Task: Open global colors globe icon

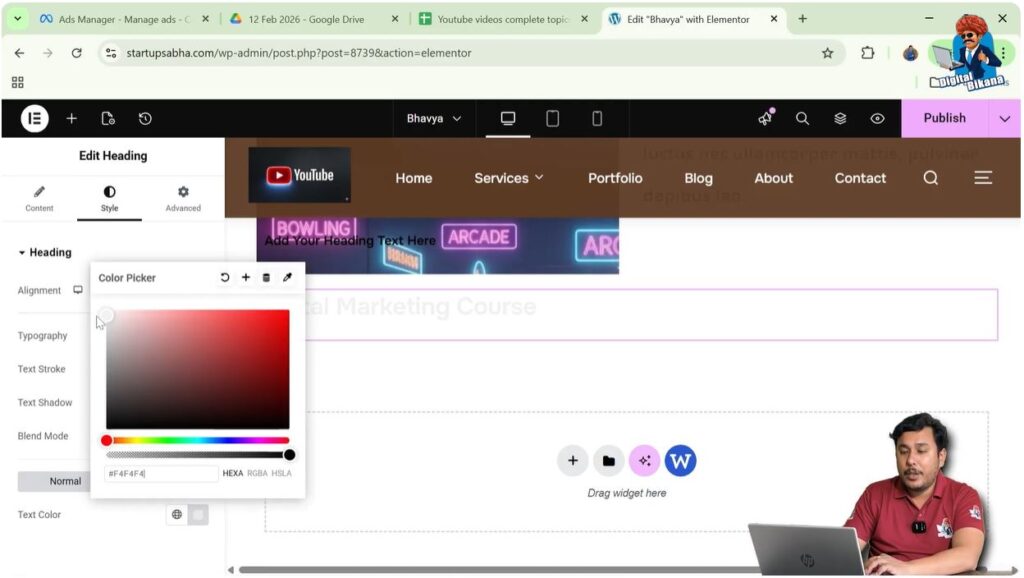Action: 176,515
